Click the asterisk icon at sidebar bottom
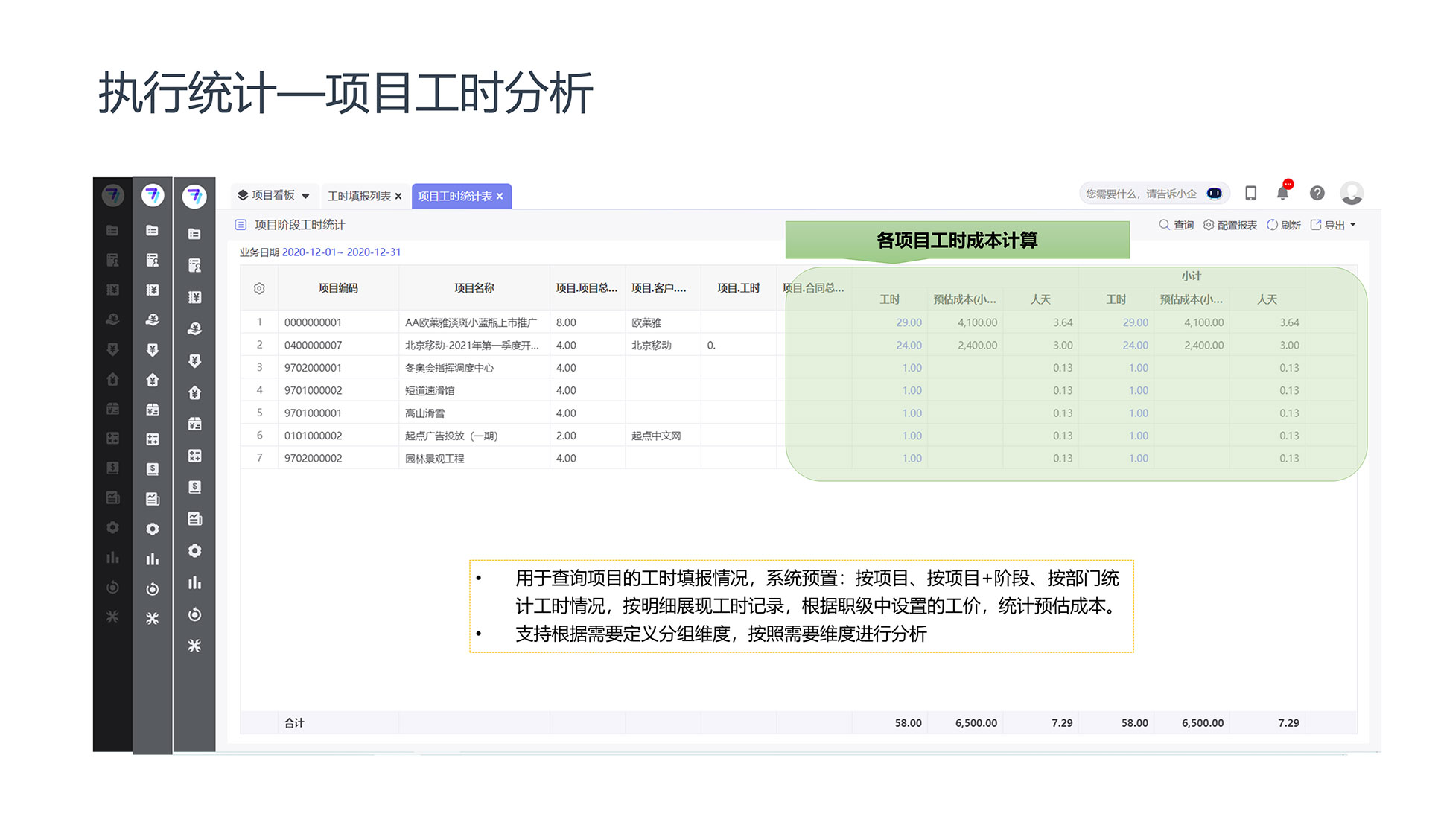This screenshot has height=840, width=1438. (194, 646)
